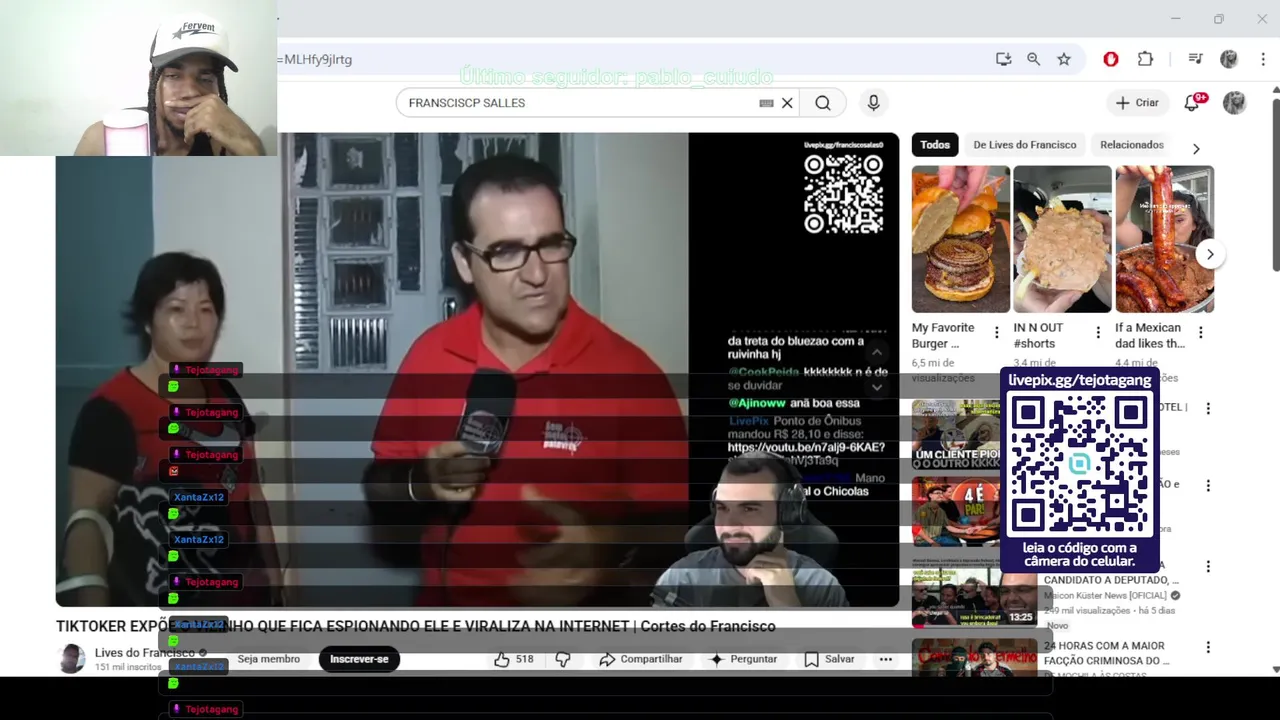Open the YouTube notifications bell
The width and height of the screenshot is (1280, 720).
pos(1192,102)
